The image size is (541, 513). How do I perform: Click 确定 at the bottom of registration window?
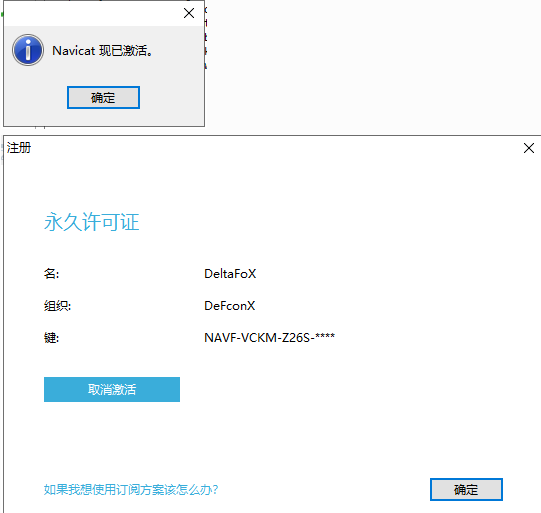466,490
